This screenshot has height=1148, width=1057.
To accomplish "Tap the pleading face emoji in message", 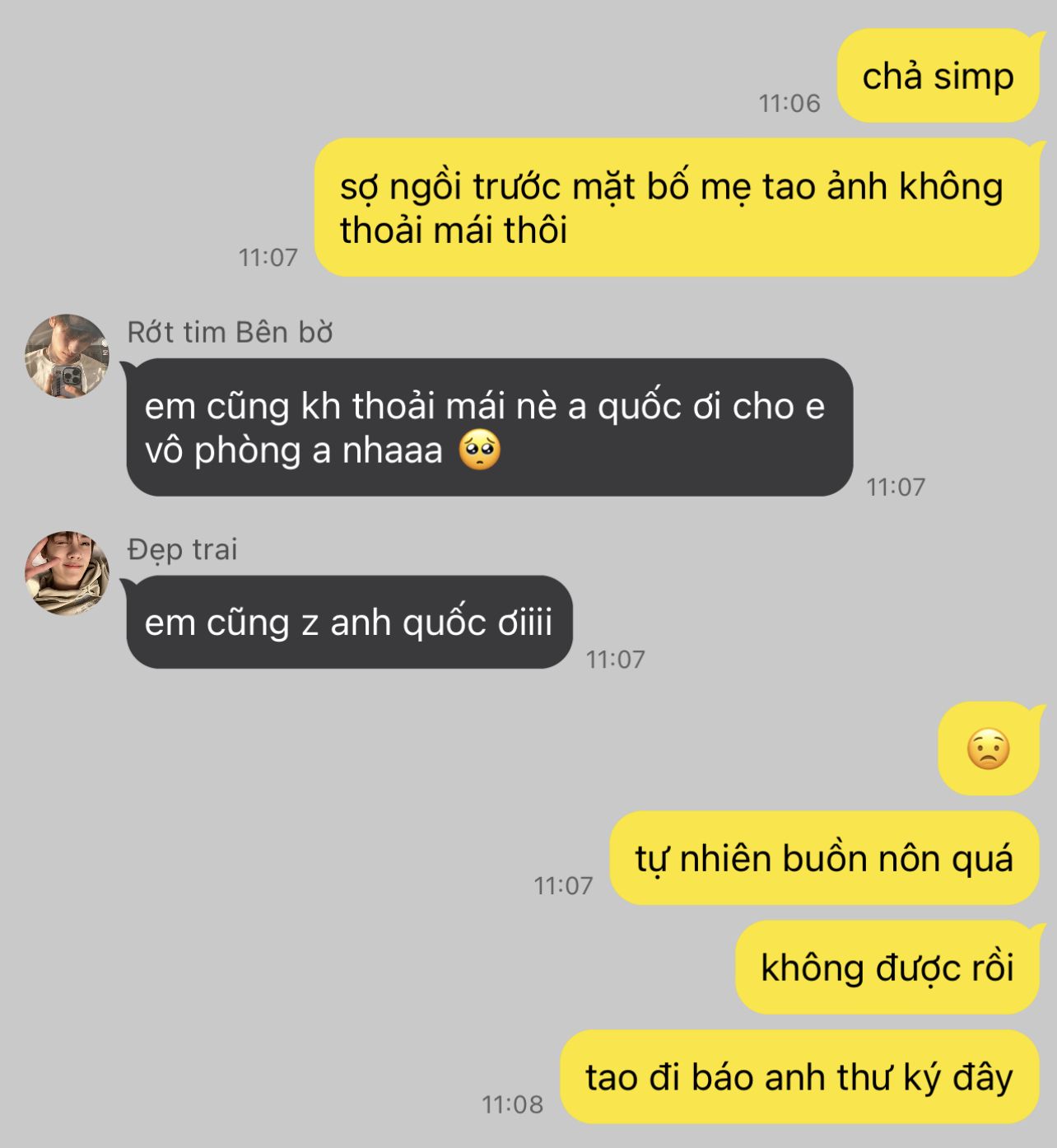I will (x=480, y=450).
